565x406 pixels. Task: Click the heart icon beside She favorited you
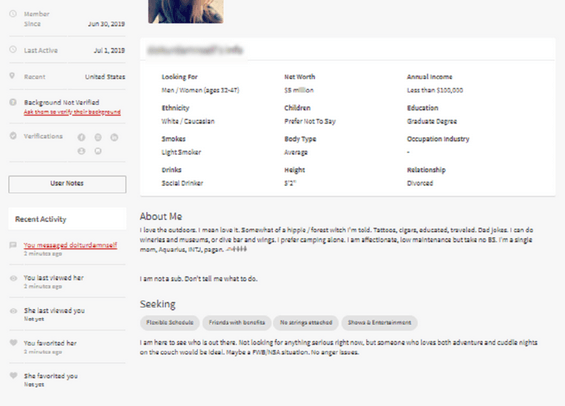click(13, 375)
